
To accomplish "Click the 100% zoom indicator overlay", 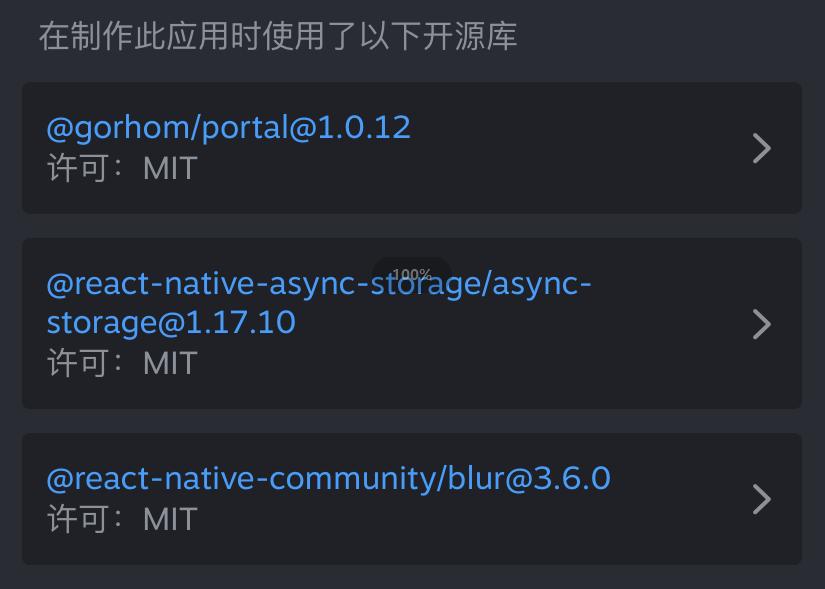I will [414, 272].
